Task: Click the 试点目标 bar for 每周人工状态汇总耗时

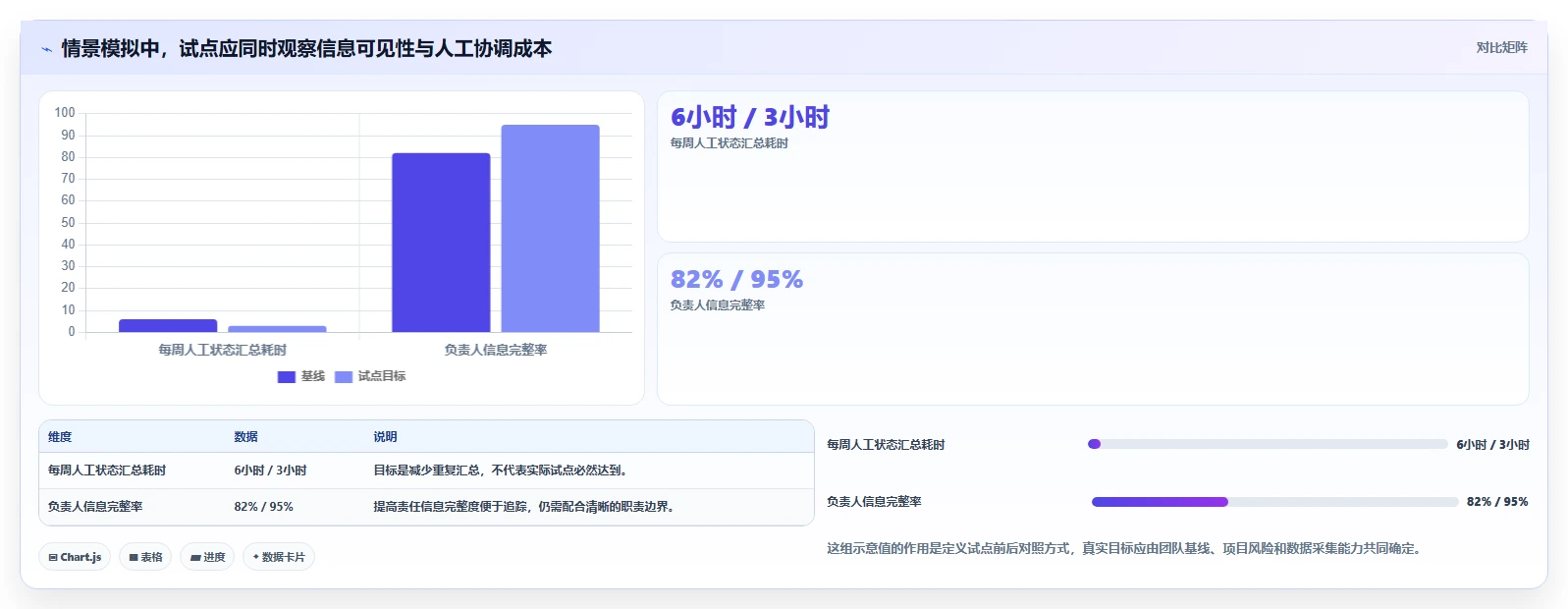Action: (x=277, y=329)
